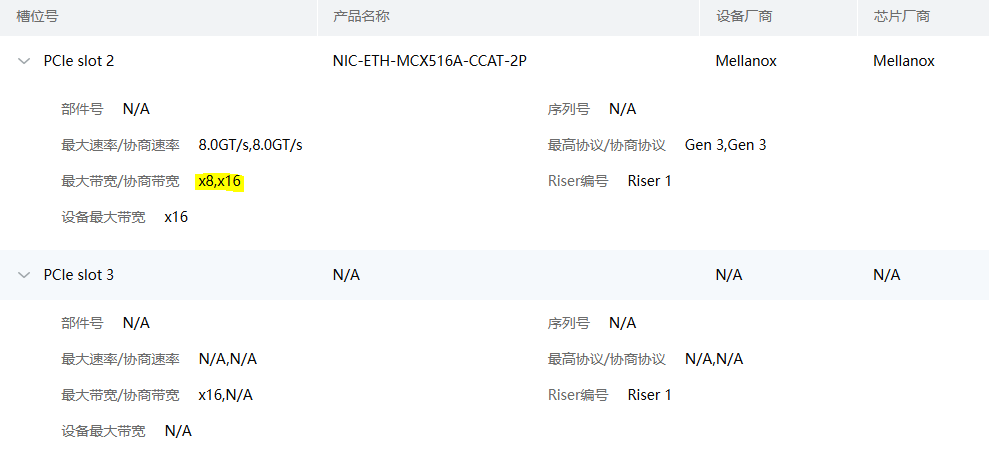The height and width of the screenshot is (469, 989).
Task: Click Riser 1 value in slot 3 details
Action: tap(650, 395)
